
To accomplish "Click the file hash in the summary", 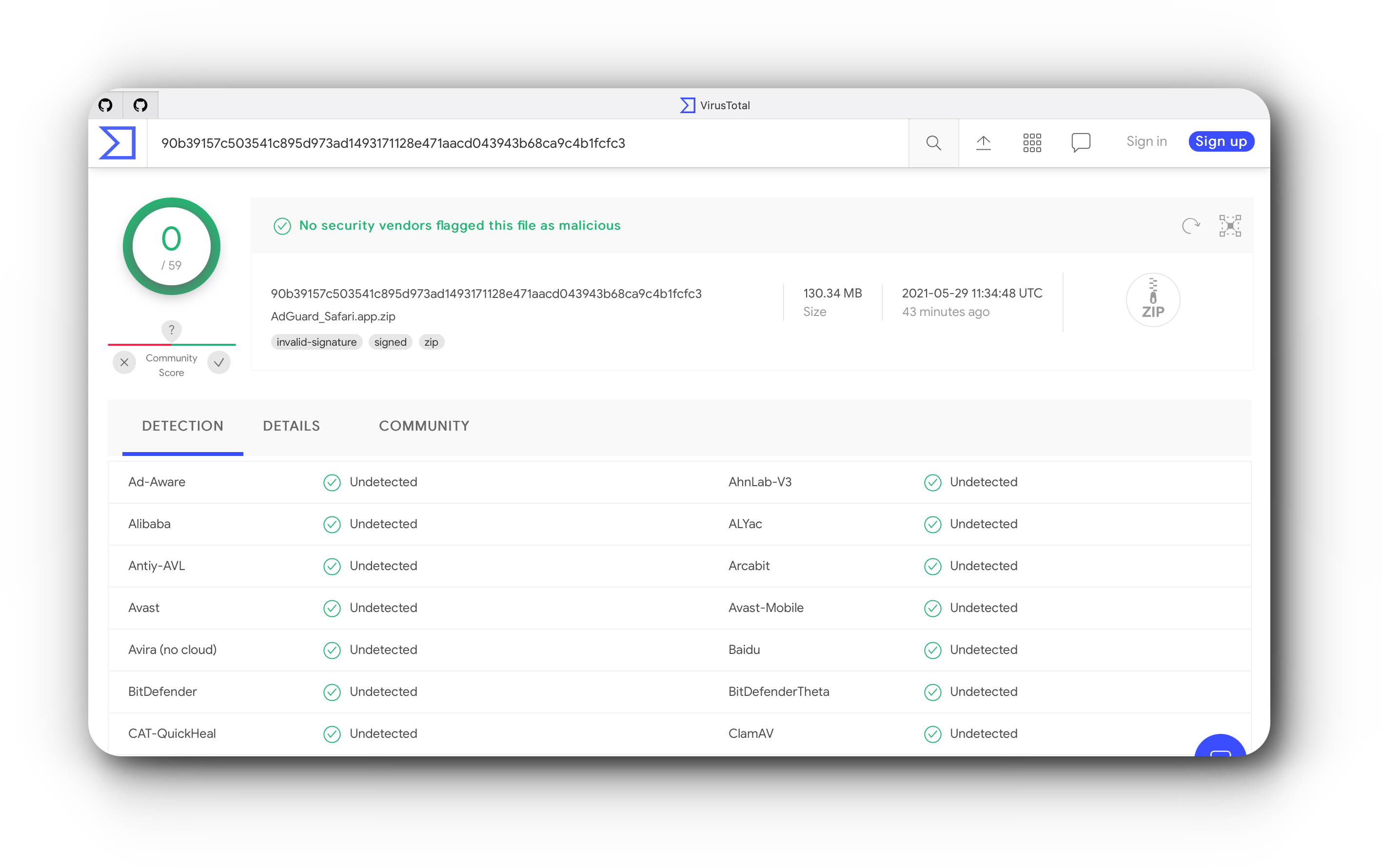I will click(x=486, y=294).
